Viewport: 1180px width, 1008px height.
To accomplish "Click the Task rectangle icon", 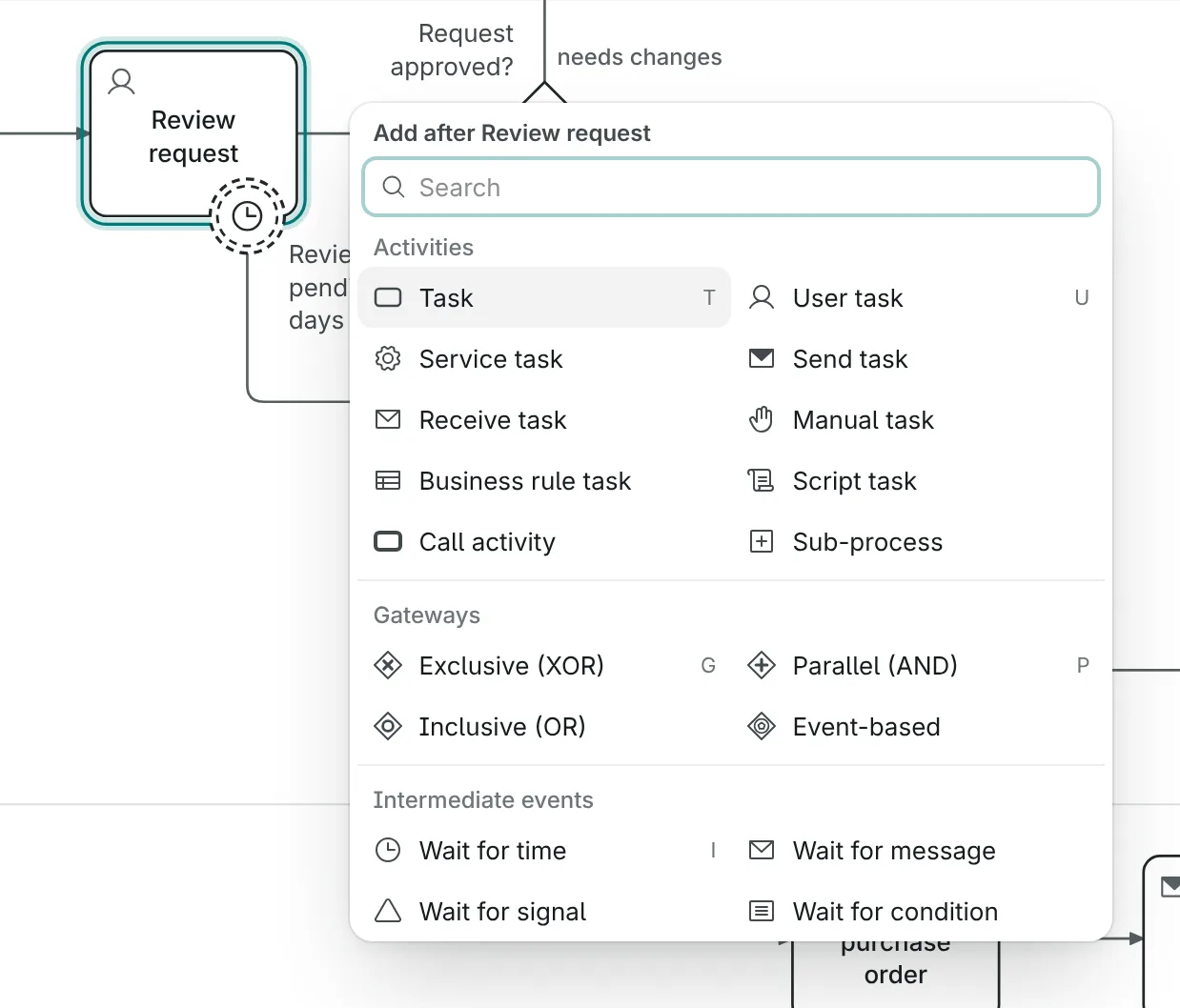I will point(388,297).
